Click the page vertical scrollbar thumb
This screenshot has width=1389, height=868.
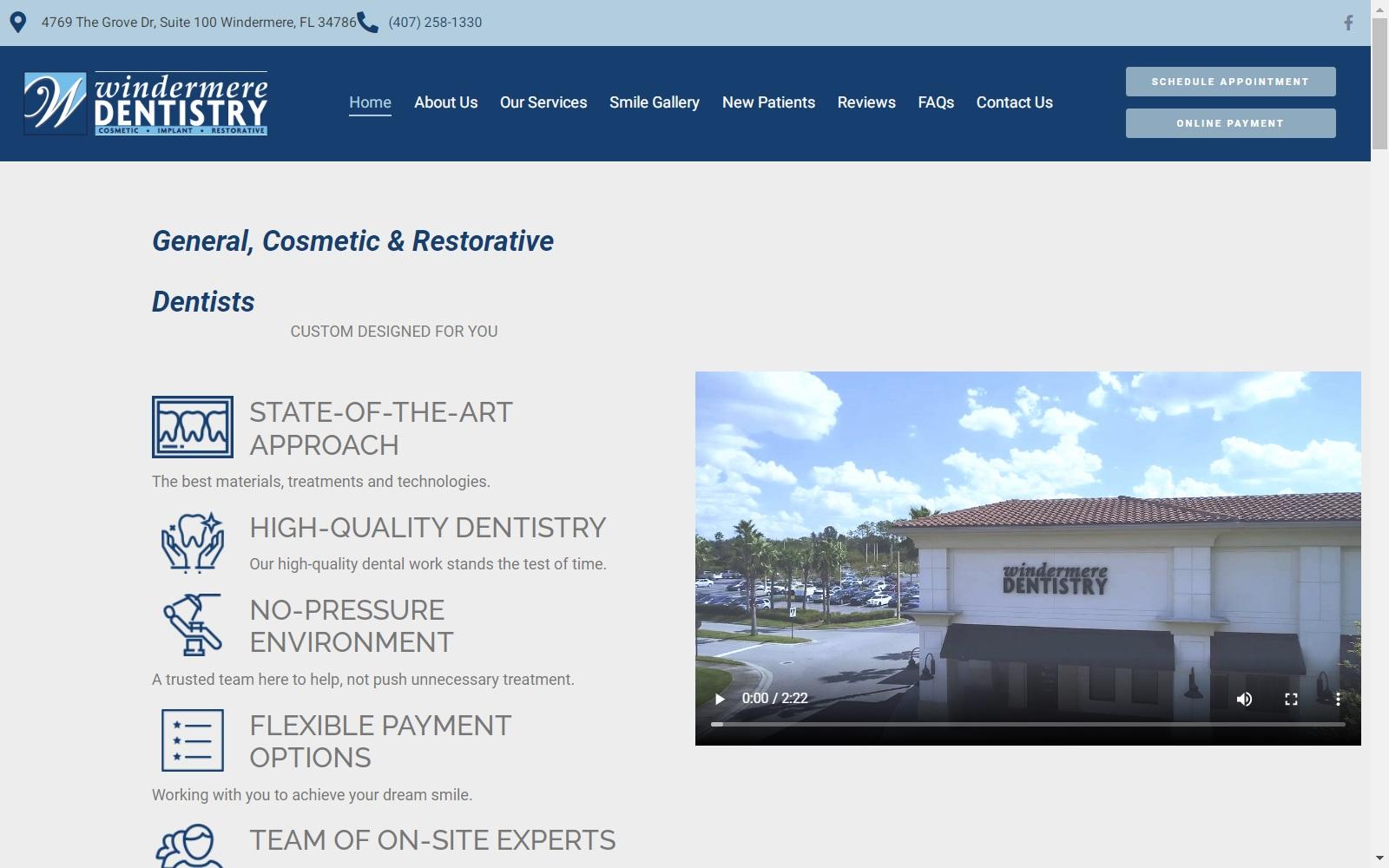[1379, 83]
